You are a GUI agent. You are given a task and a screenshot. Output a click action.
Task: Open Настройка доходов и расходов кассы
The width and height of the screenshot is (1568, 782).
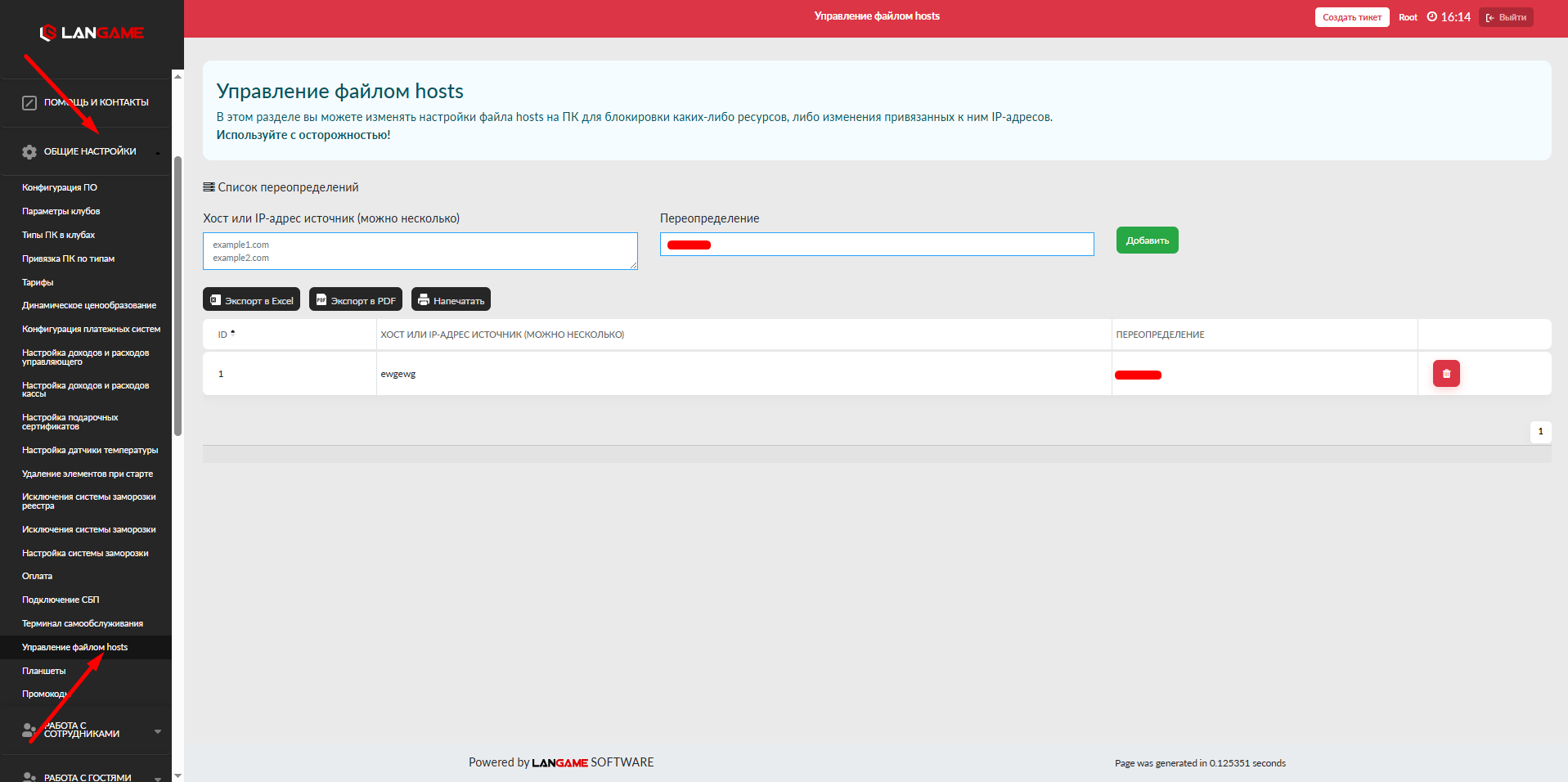pos(85,389)
